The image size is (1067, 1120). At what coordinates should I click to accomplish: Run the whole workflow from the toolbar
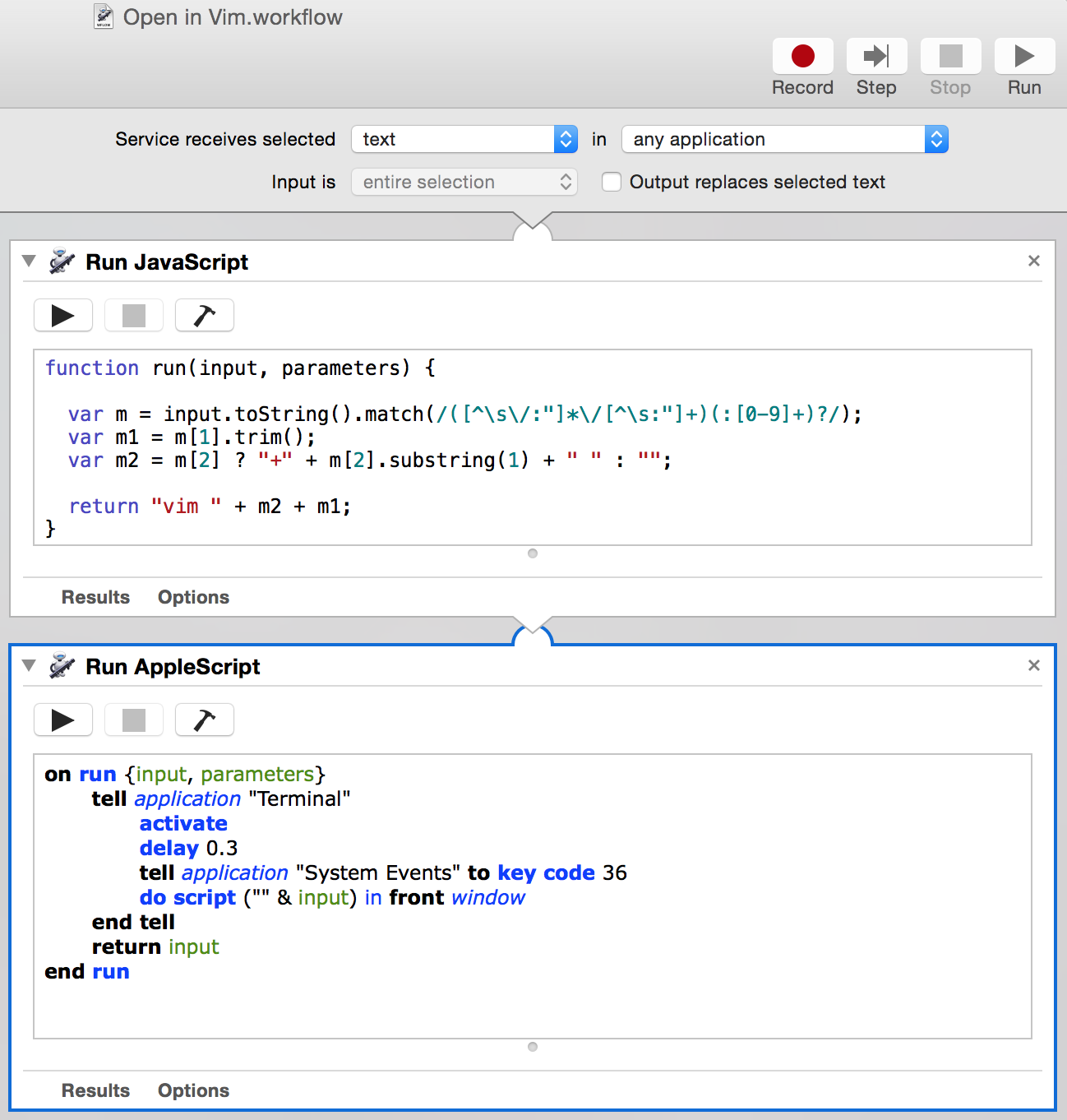(1023, 57)
